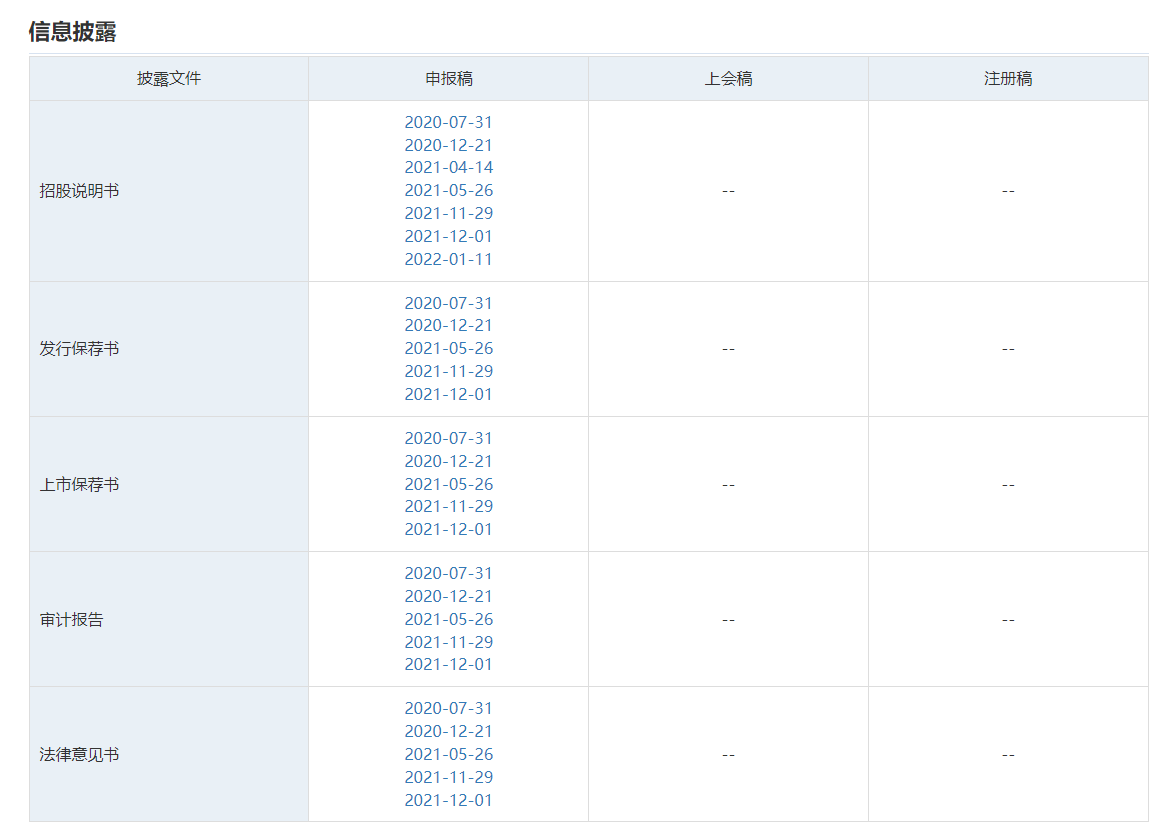This screenshot has width=1158, height=832.
Task: Click the 2021-11-29 上市保荐书 link
Action: tap(448, 506)
